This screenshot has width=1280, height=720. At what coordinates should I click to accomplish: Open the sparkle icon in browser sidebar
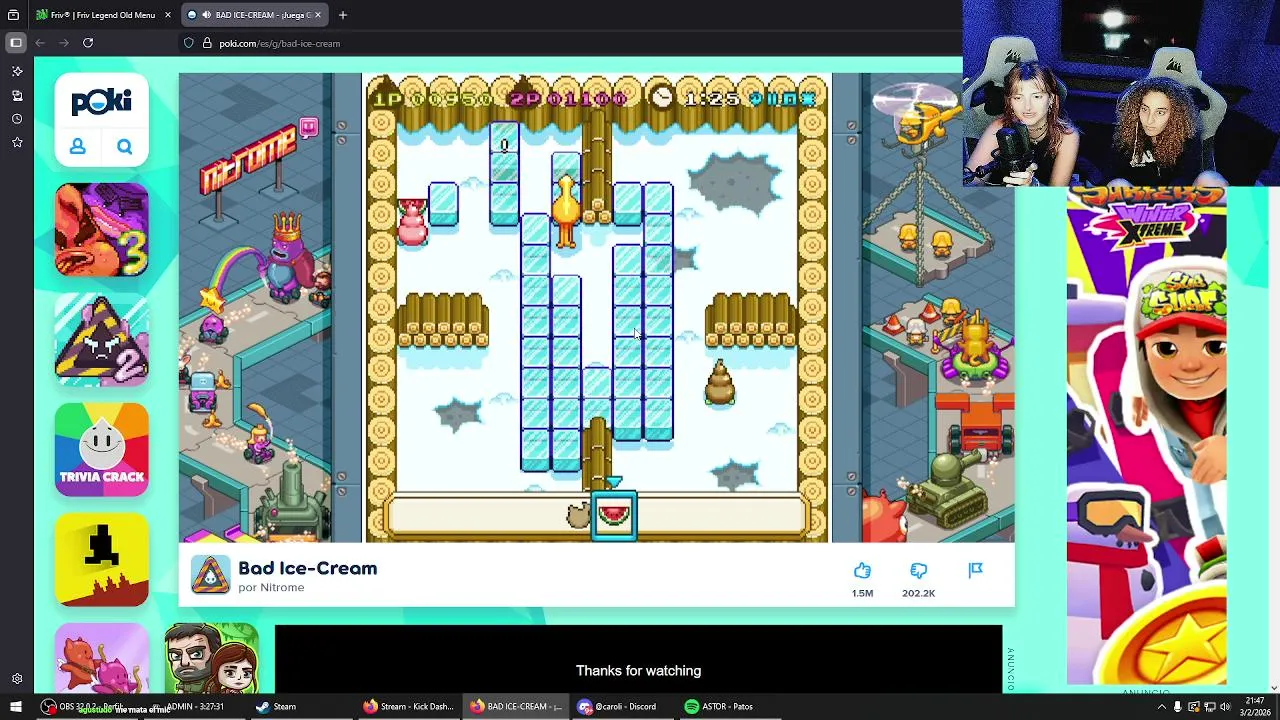pyautogui.click(x=17, y=71)
